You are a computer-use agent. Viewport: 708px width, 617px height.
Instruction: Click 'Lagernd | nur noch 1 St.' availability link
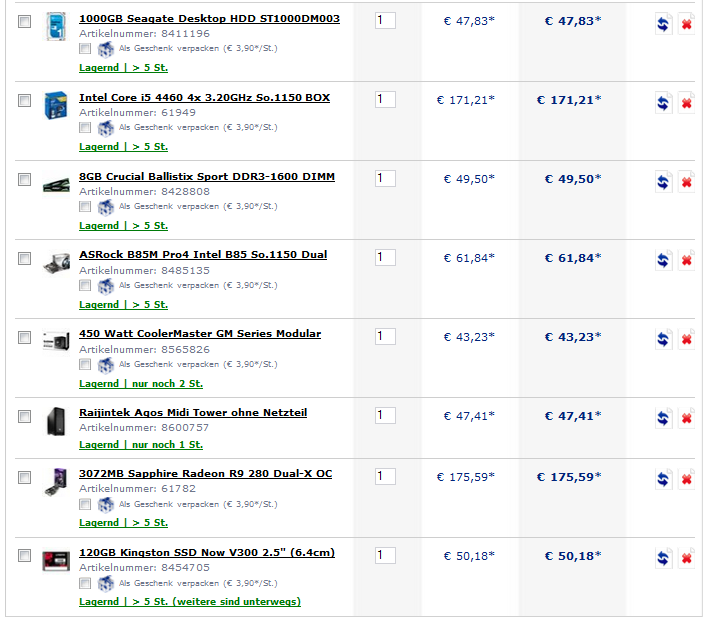(x=141, y=444)
